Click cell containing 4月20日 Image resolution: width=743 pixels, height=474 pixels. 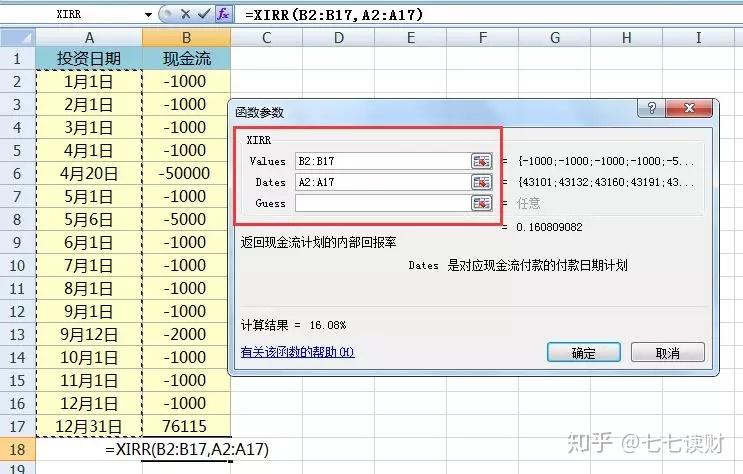pyautogui.click(x=89, y=173)
